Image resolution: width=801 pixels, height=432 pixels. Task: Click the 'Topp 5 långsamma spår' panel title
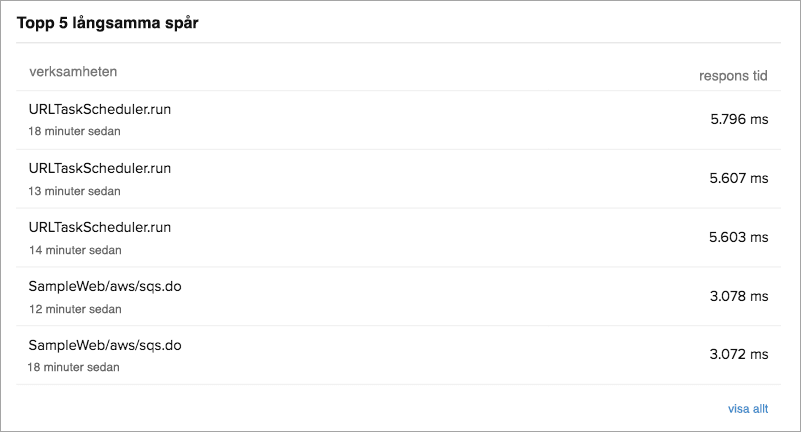click(107, 23)
